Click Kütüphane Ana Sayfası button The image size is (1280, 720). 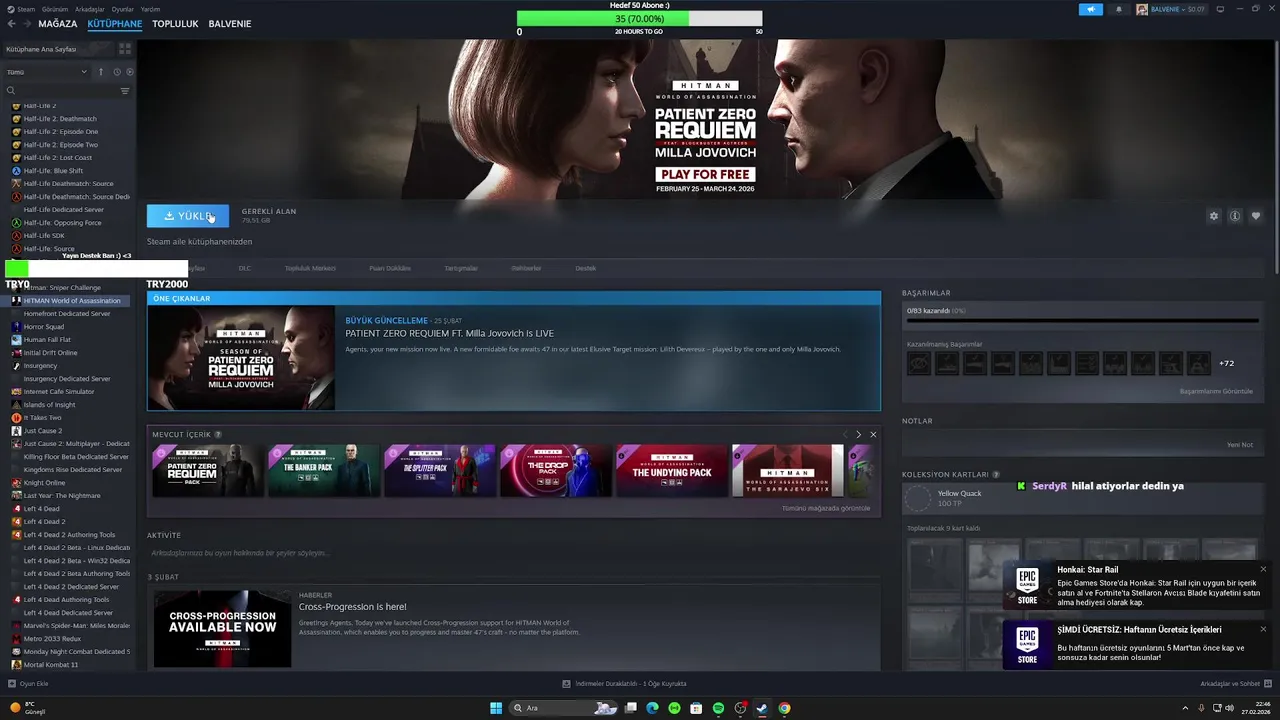[58, 49]
